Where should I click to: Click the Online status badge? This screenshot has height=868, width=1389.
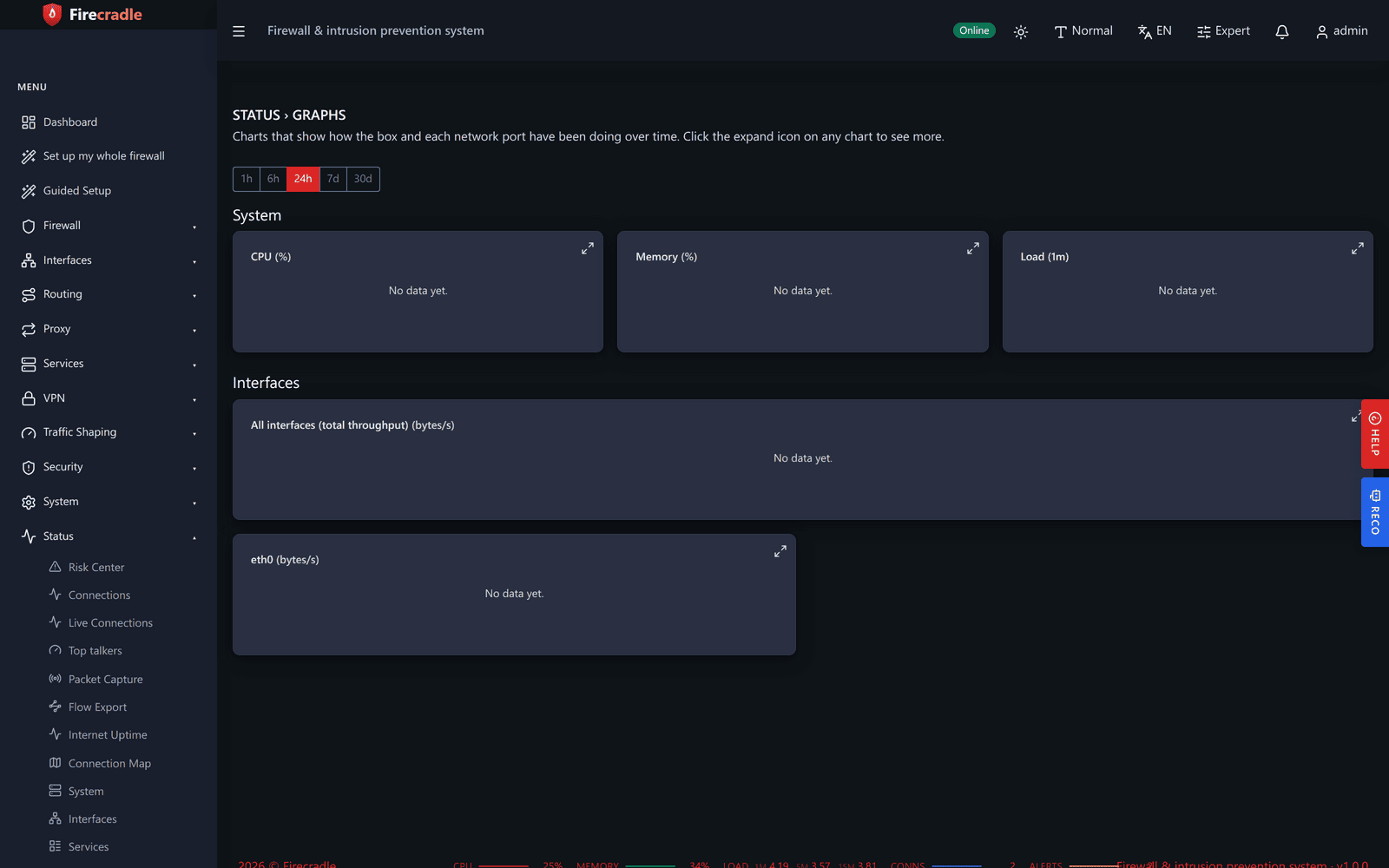click(x=974, y=30)
